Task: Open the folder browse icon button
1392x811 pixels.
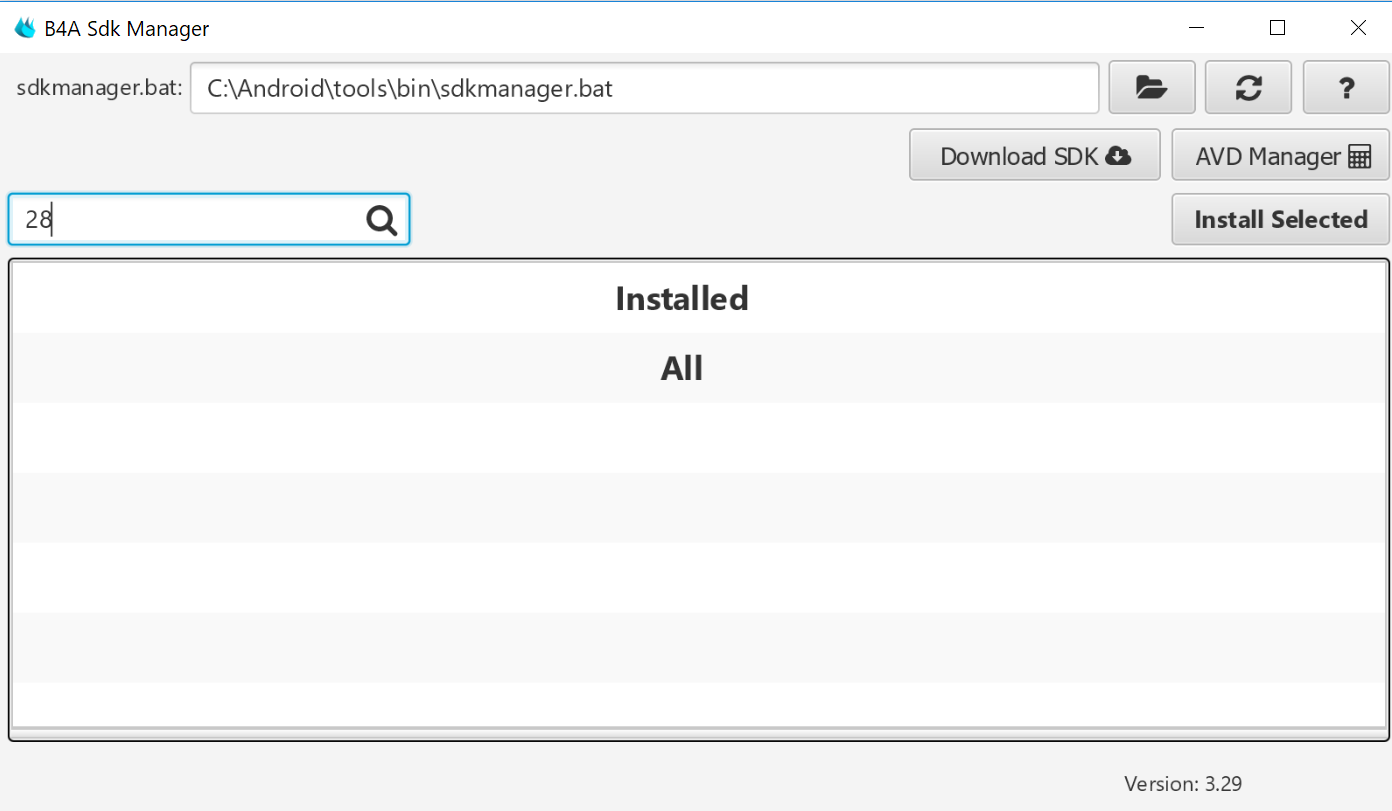Action: 1152,88
